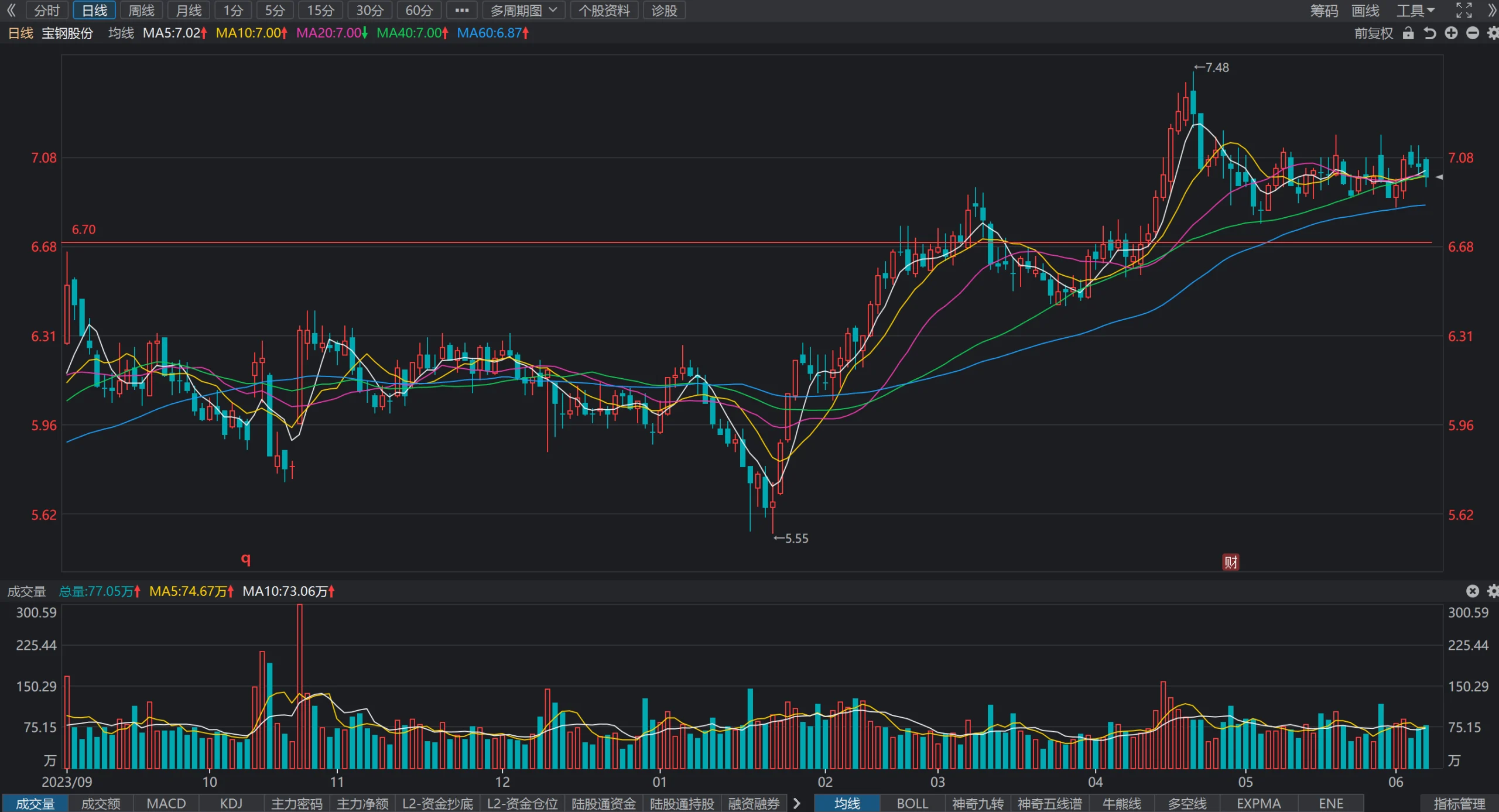This screenshot has height=812, width=1499.
Task: Switch to 1分 one-minute chart
Action: (x=233, y=11)
